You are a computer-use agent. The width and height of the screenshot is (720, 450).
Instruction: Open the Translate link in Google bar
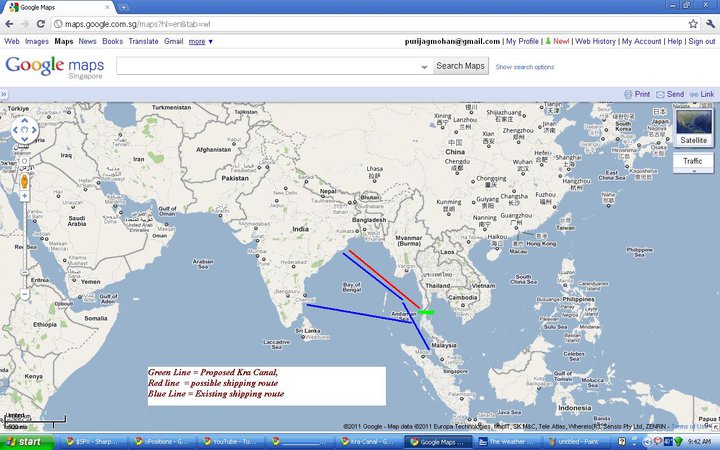143,41
